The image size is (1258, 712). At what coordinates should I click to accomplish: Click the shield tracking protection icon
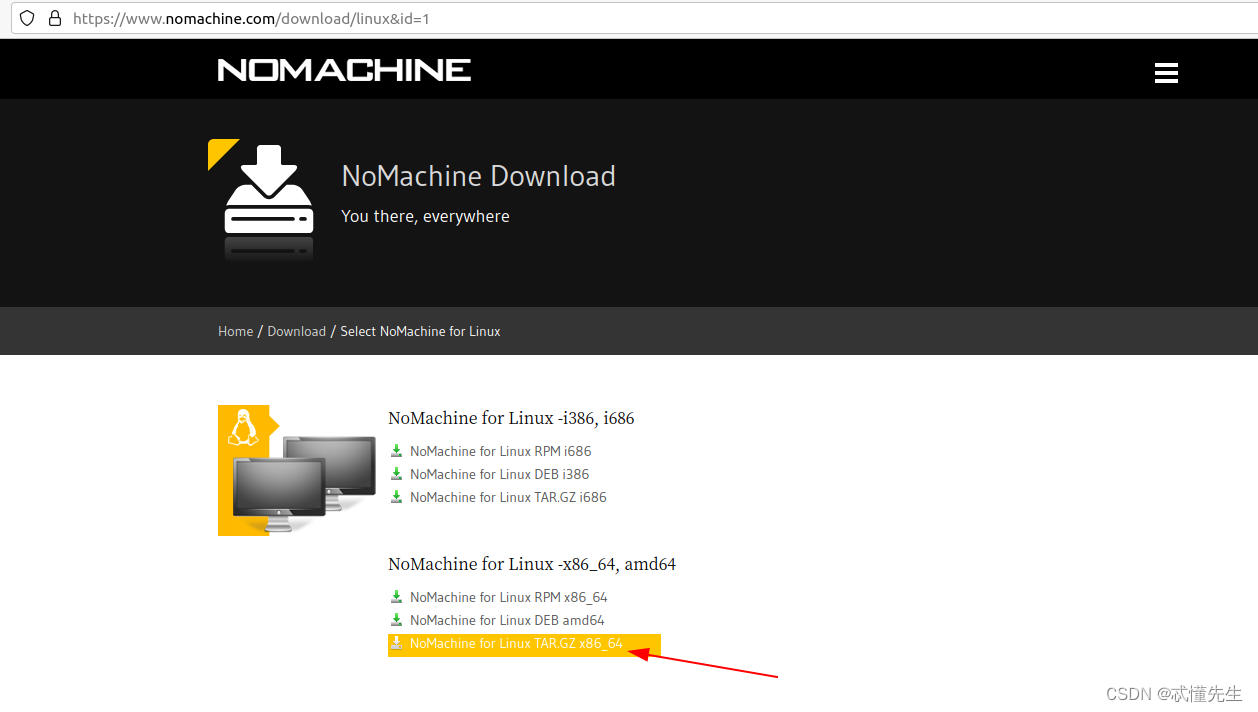point(27,18)
